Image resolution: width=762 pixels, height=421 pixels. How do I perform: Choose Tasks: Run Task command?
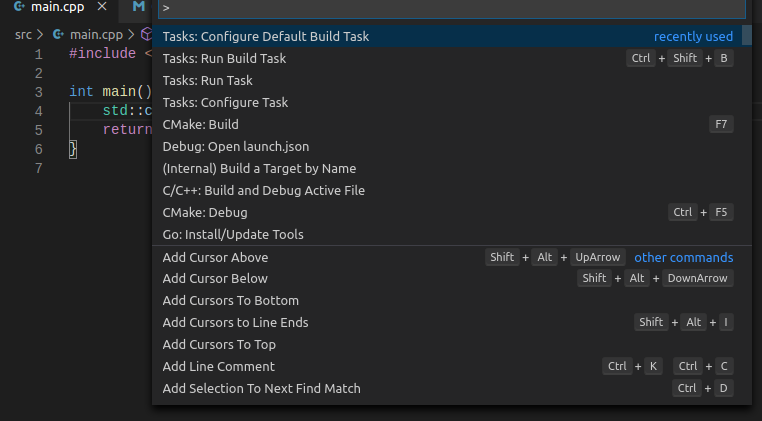click(207, 80)
